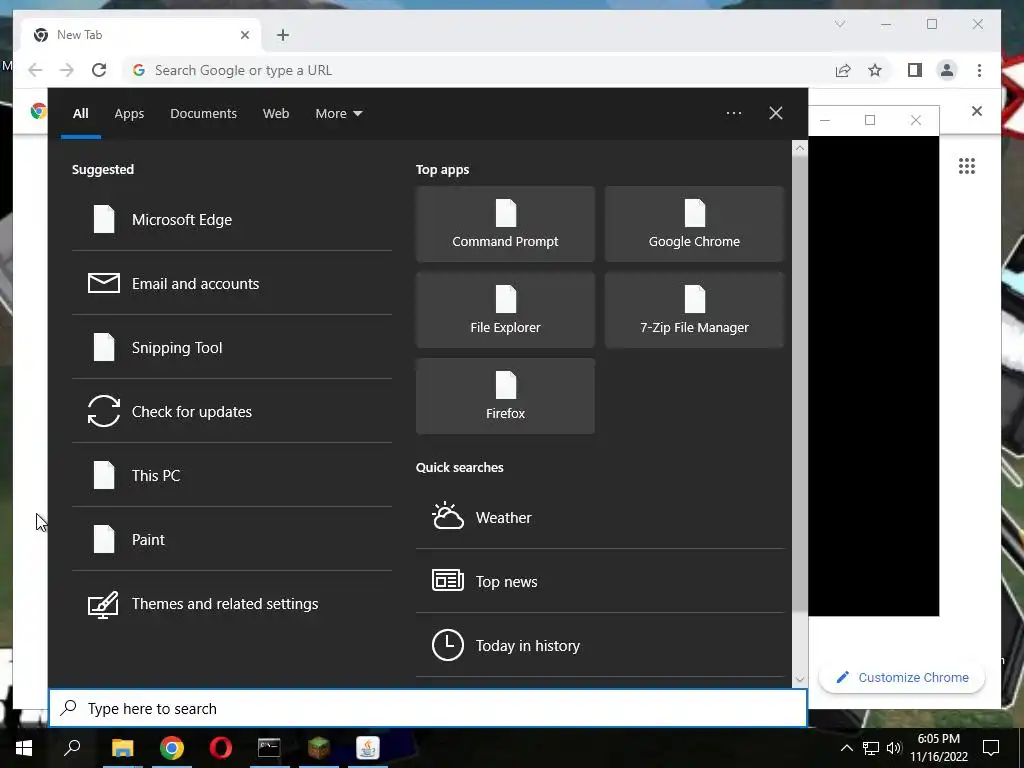Open volume control tray icon
Screen dimensions: 1024x768
click(x=894, y=748)
